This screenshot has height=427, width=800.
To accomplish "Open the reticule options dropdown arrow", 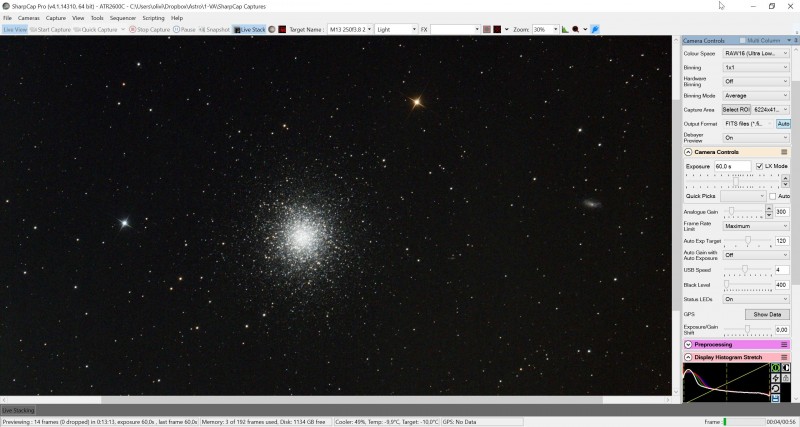I will click(x=506, y=30).
